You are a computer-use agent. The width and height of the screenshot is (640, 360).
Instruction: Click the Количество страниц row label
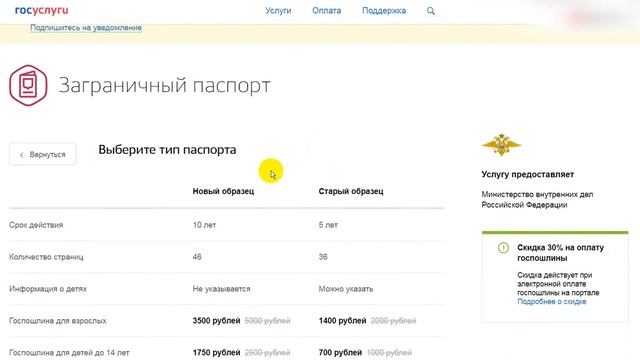[46, 257]
